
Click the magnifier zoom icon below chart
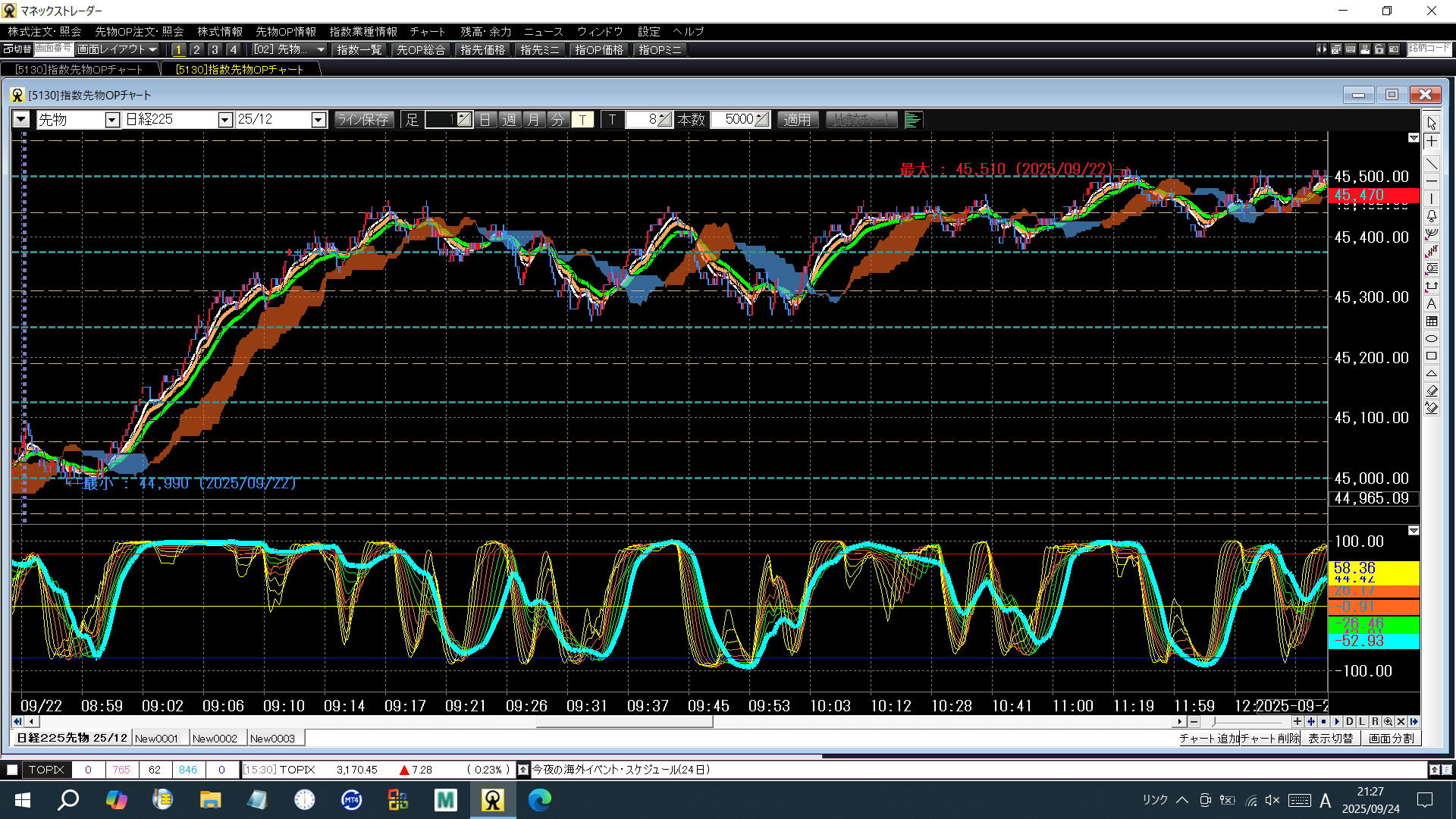pos(1388,722)
